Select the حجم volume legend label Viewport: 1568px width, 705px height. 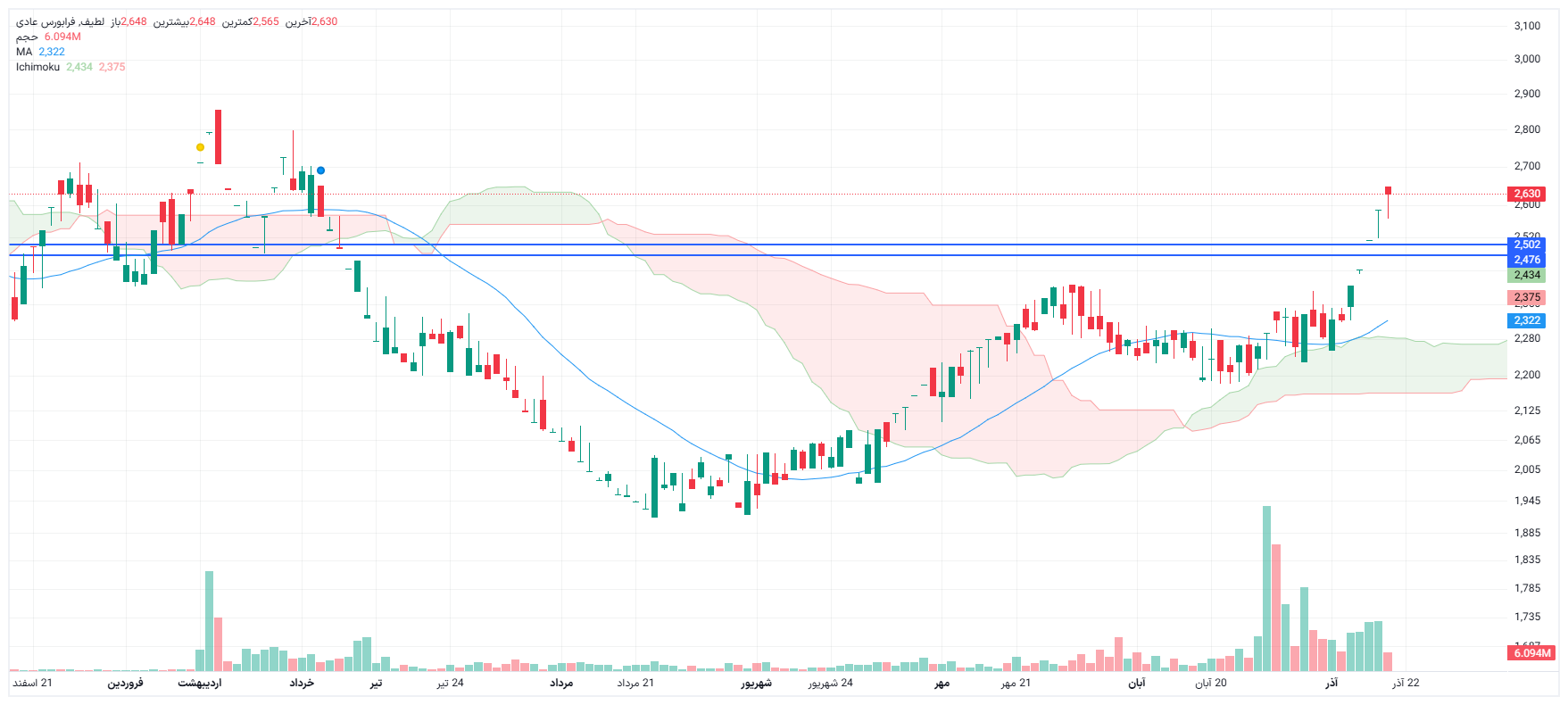[x=27, y=37]
